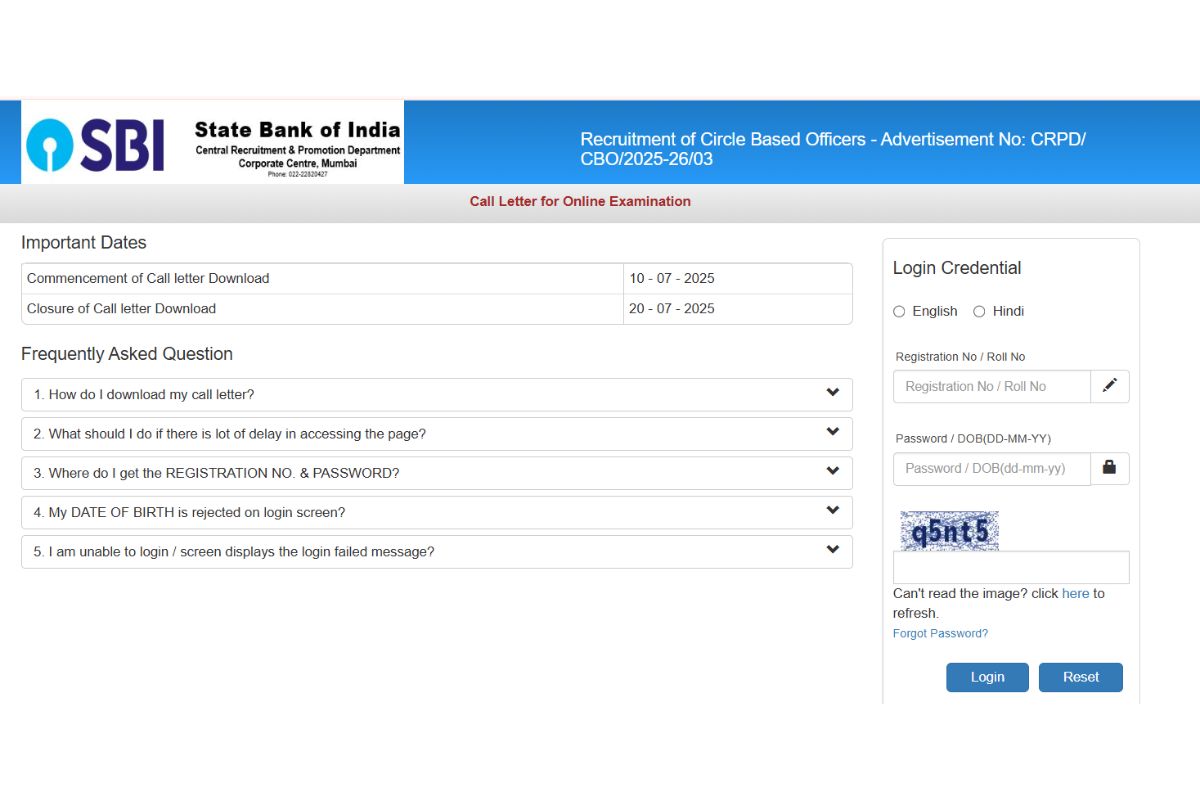Expand FAQ about delay in accessing the page
This screenshot has width=1200, height=800.
point(437,434)
